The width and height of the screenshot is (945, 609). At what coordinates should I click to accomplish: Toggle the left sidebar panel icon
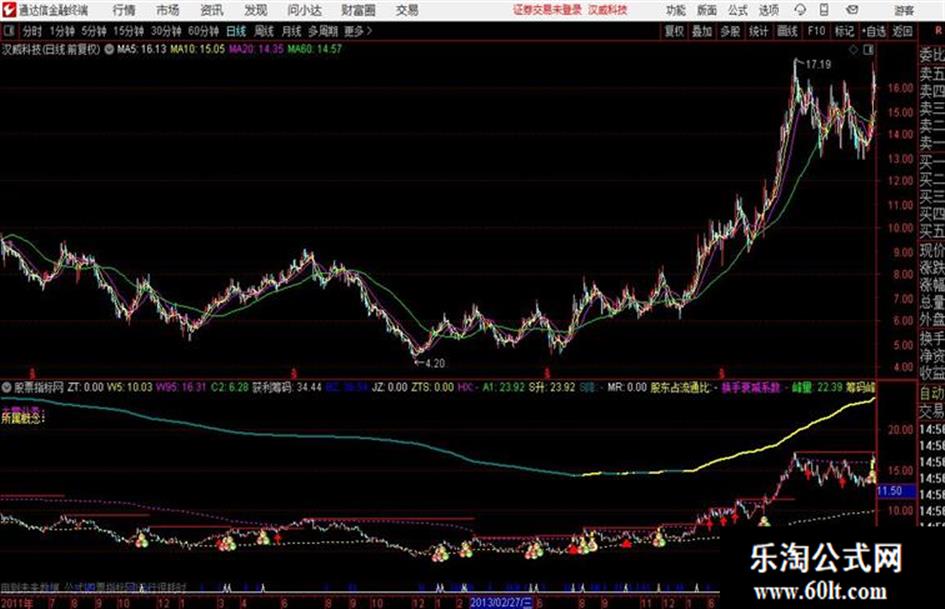point(9,30)
